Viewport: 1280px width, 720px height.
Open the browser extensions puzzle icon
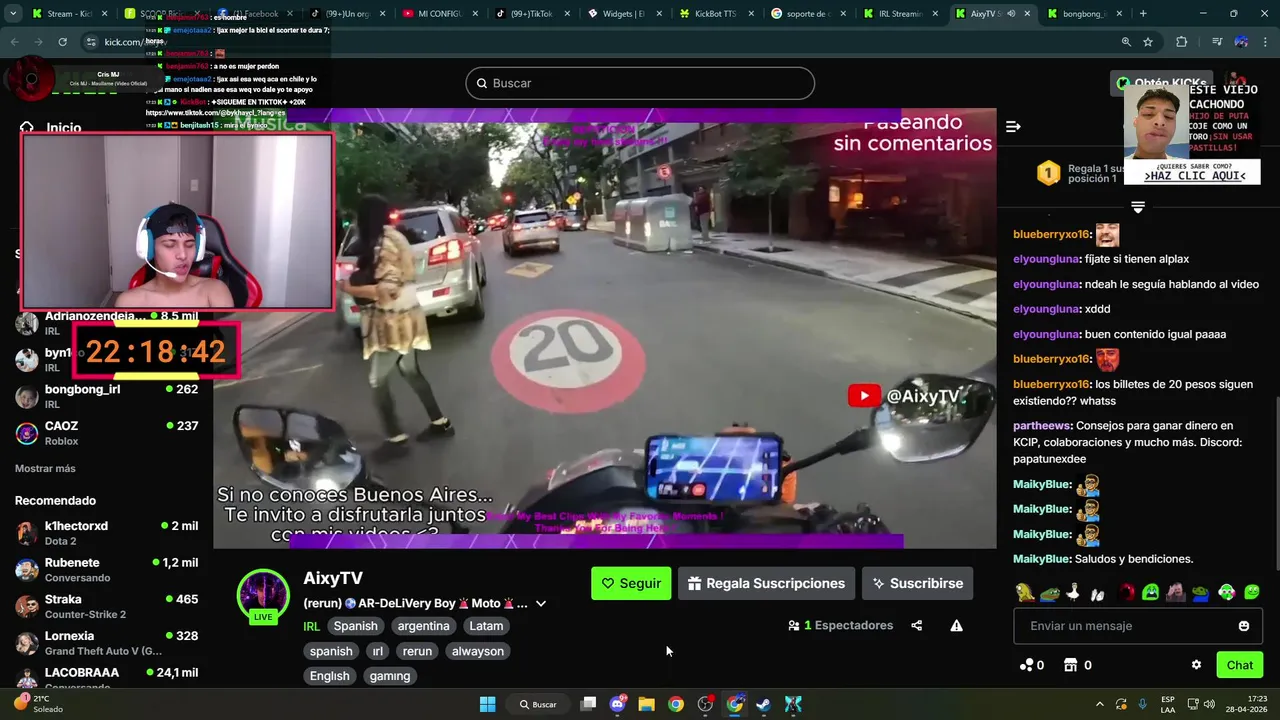[x=1182, y=42]
